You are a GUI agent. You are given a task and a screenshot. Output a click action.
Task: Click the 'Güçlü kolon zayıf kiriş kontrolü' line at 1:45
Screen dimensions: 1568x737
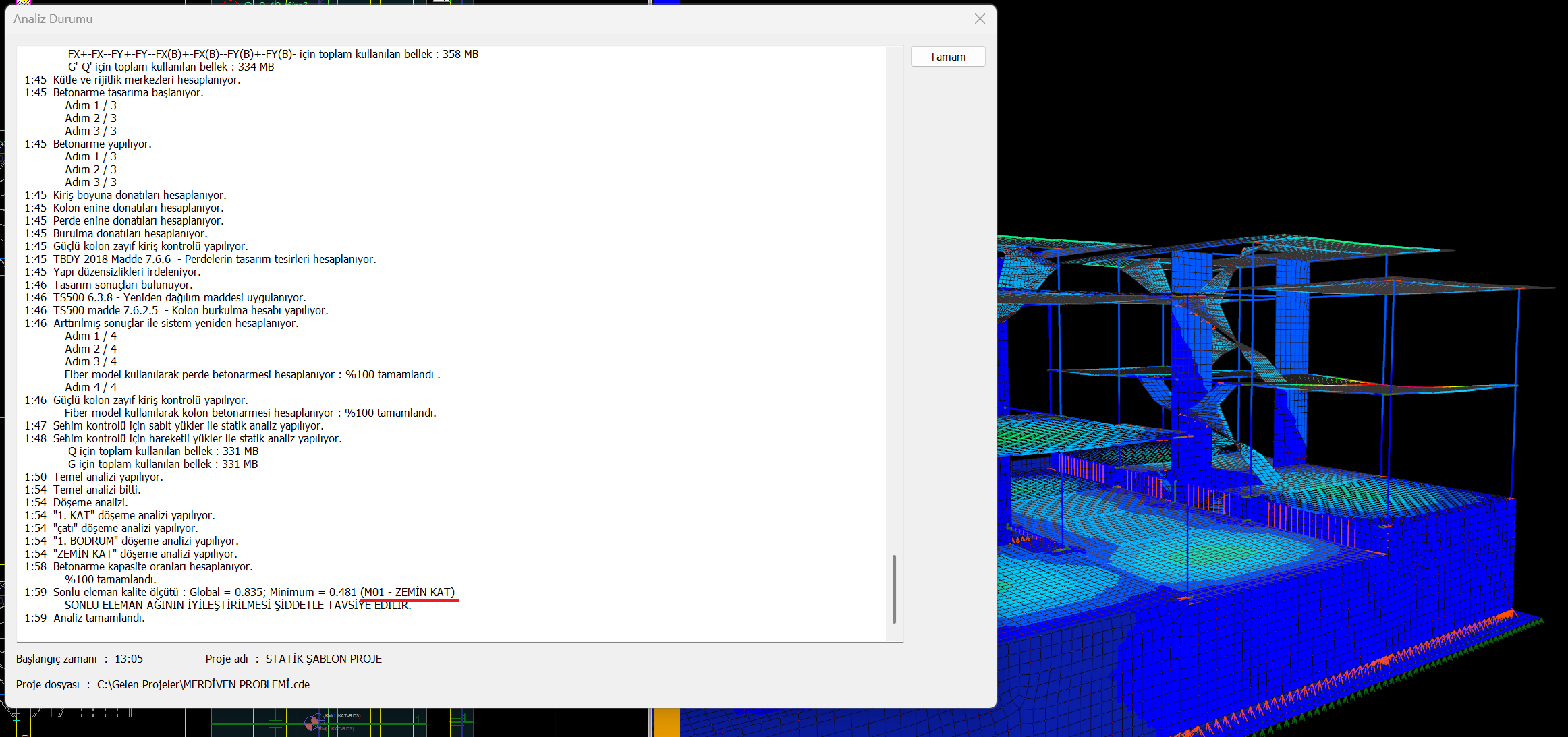pyautogui.click(x=150, y=246)
